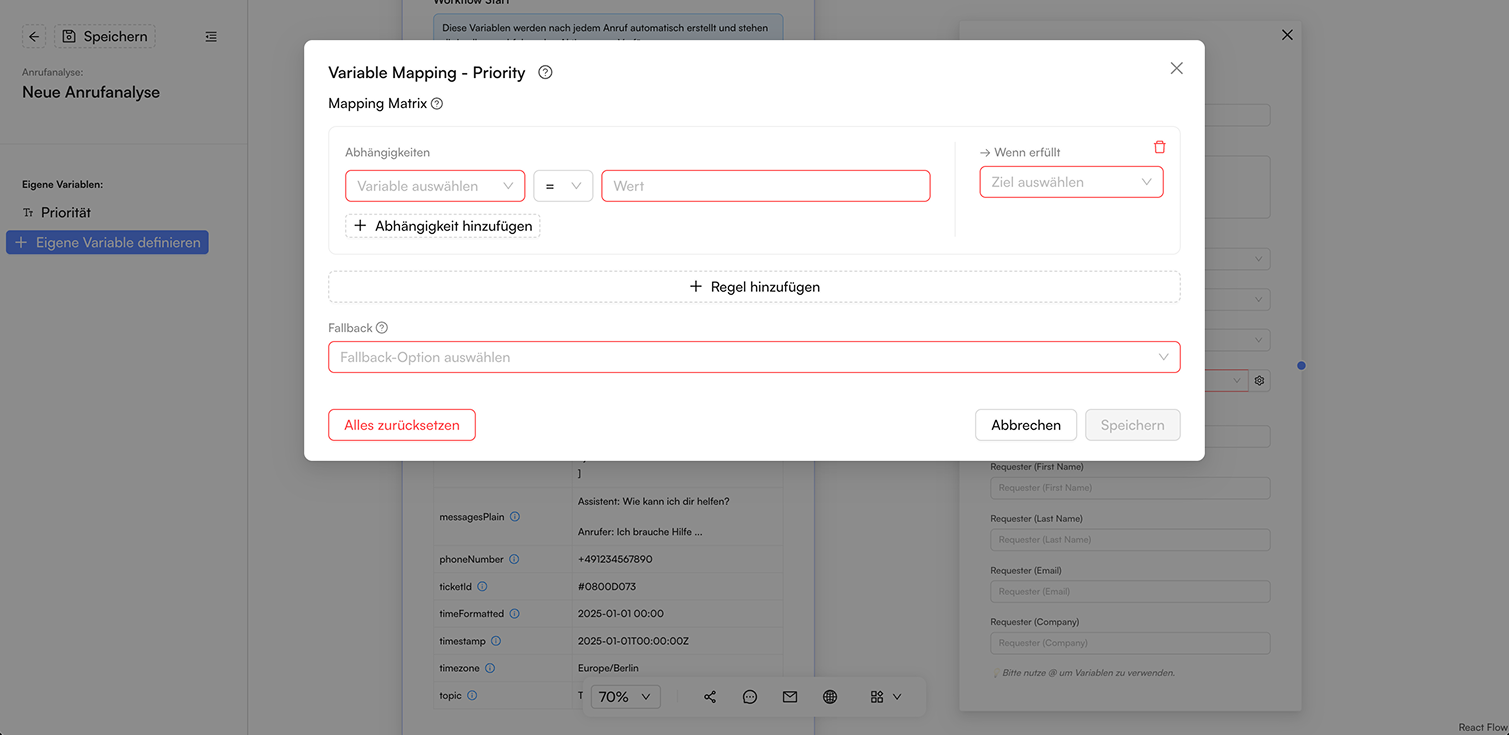Change the equals operator dropdown
This screenshot has height=735, width=1509.
pos(563,186)
